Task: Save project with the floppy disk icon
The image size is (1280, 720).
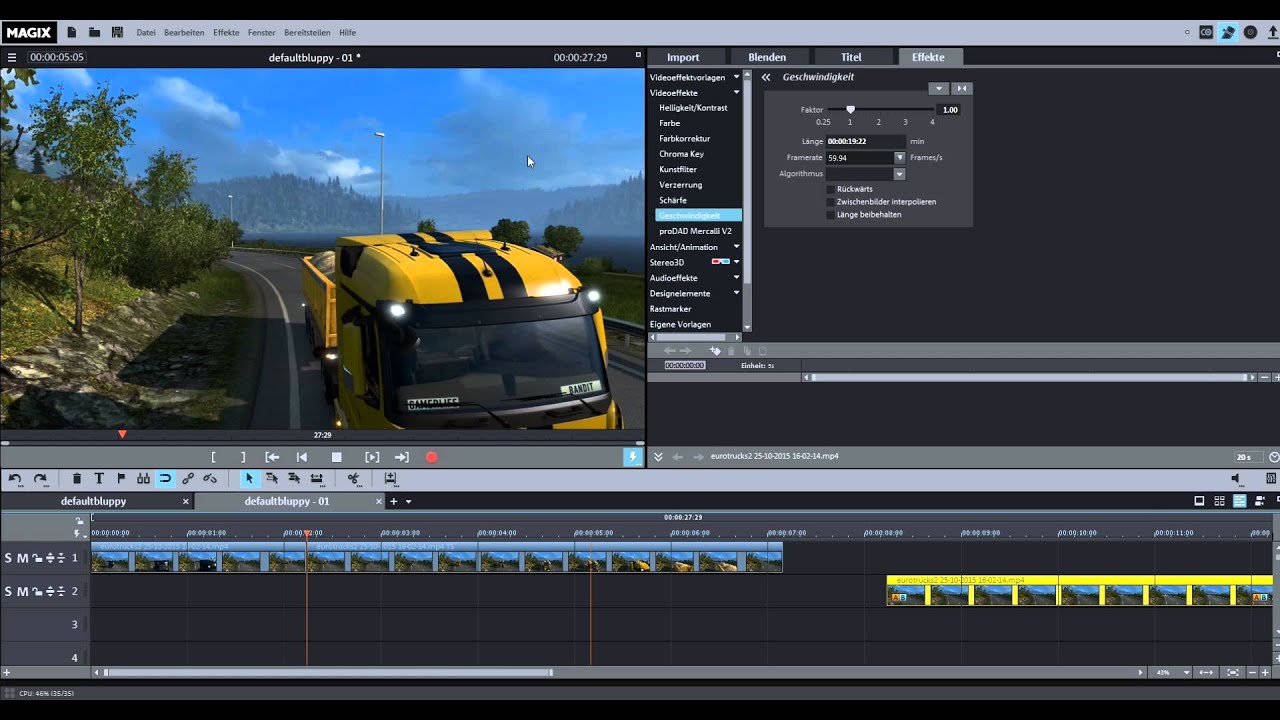Action: (117, 32)
